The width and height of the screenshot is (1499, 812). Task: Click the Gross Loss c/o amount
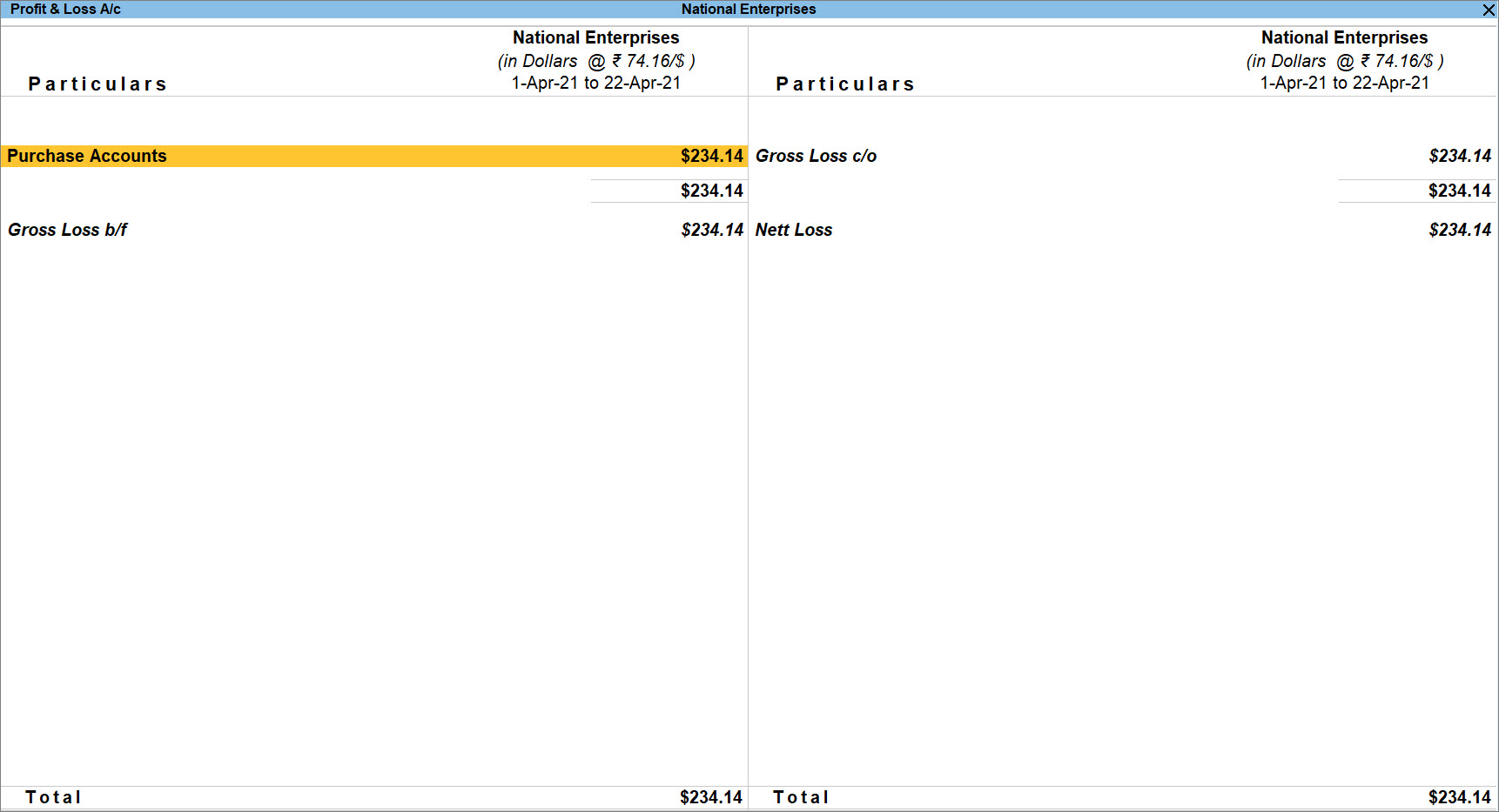(1459, 156)
